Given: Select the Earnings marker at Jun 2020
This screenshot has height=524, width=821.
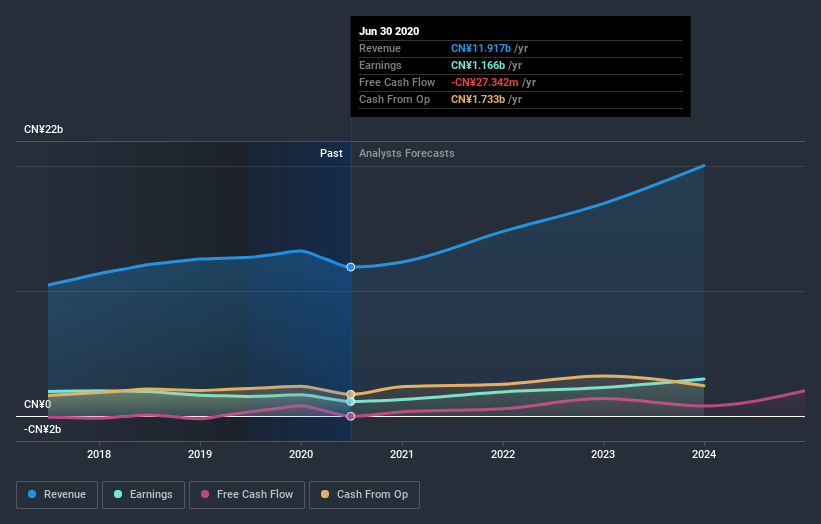Looking at the screenshot, I should [x=351, y=402].
